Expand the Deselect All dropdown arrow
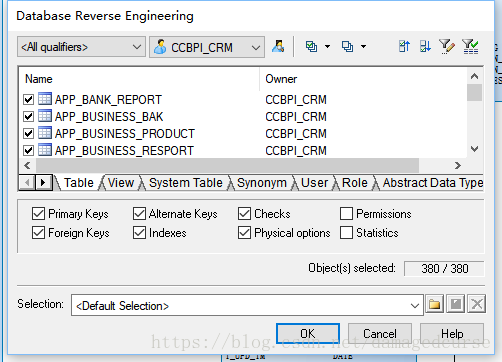Screen dimensions: 502x362 pos(364,46)
